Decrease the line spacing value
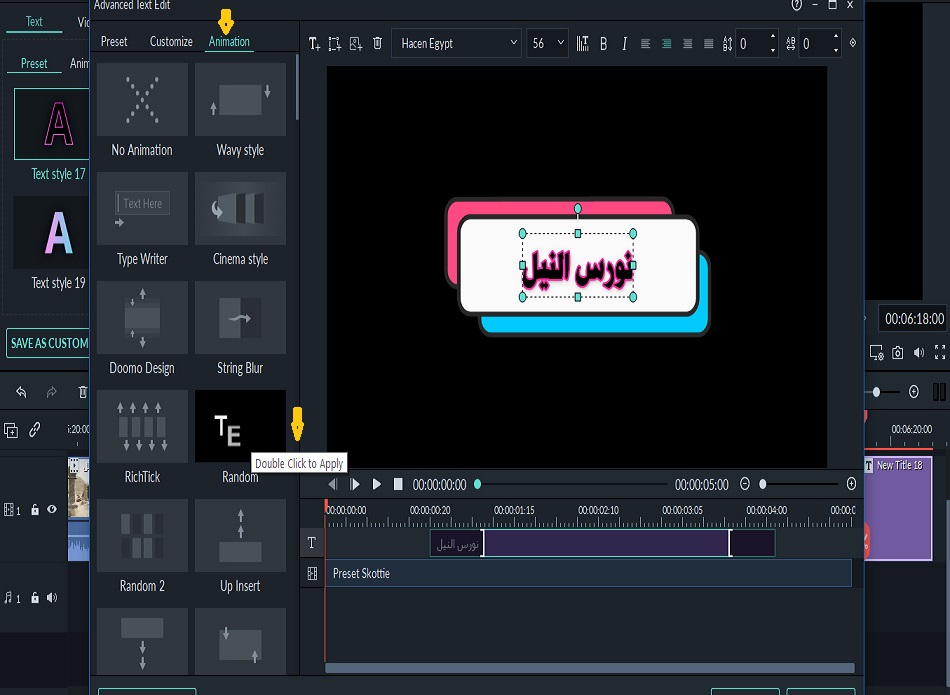The width and height of the screenshot is (950, 695). coord(772,50)
